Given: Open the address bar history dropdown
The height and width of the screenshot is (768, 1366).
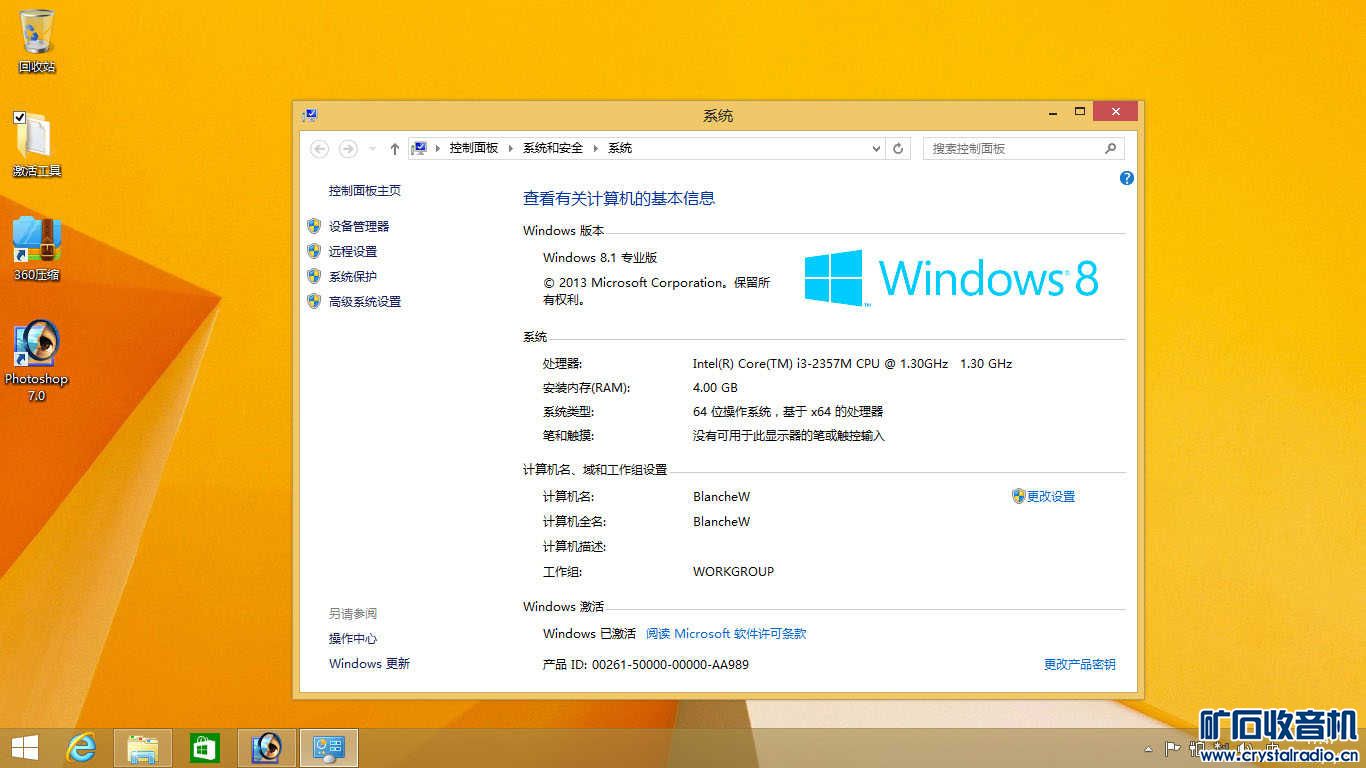Looking at the screenshot, I should 876,149.
